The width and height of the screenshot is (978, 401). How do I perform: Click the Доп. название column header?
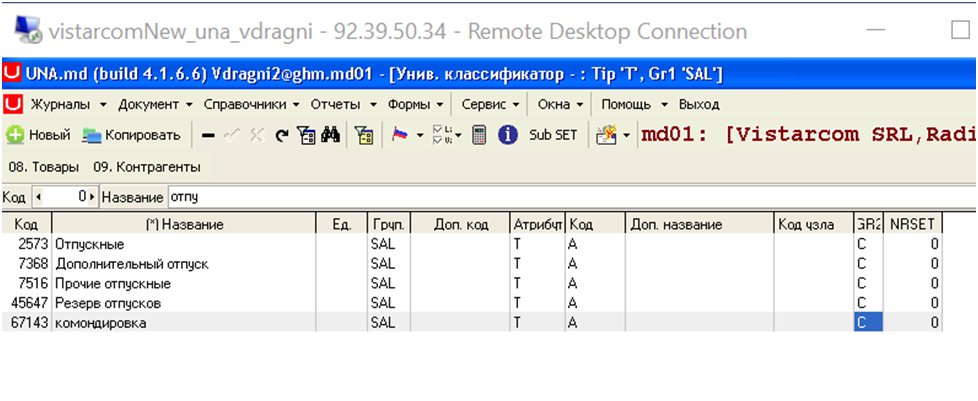pyautogui.click(x=700, y=225)
